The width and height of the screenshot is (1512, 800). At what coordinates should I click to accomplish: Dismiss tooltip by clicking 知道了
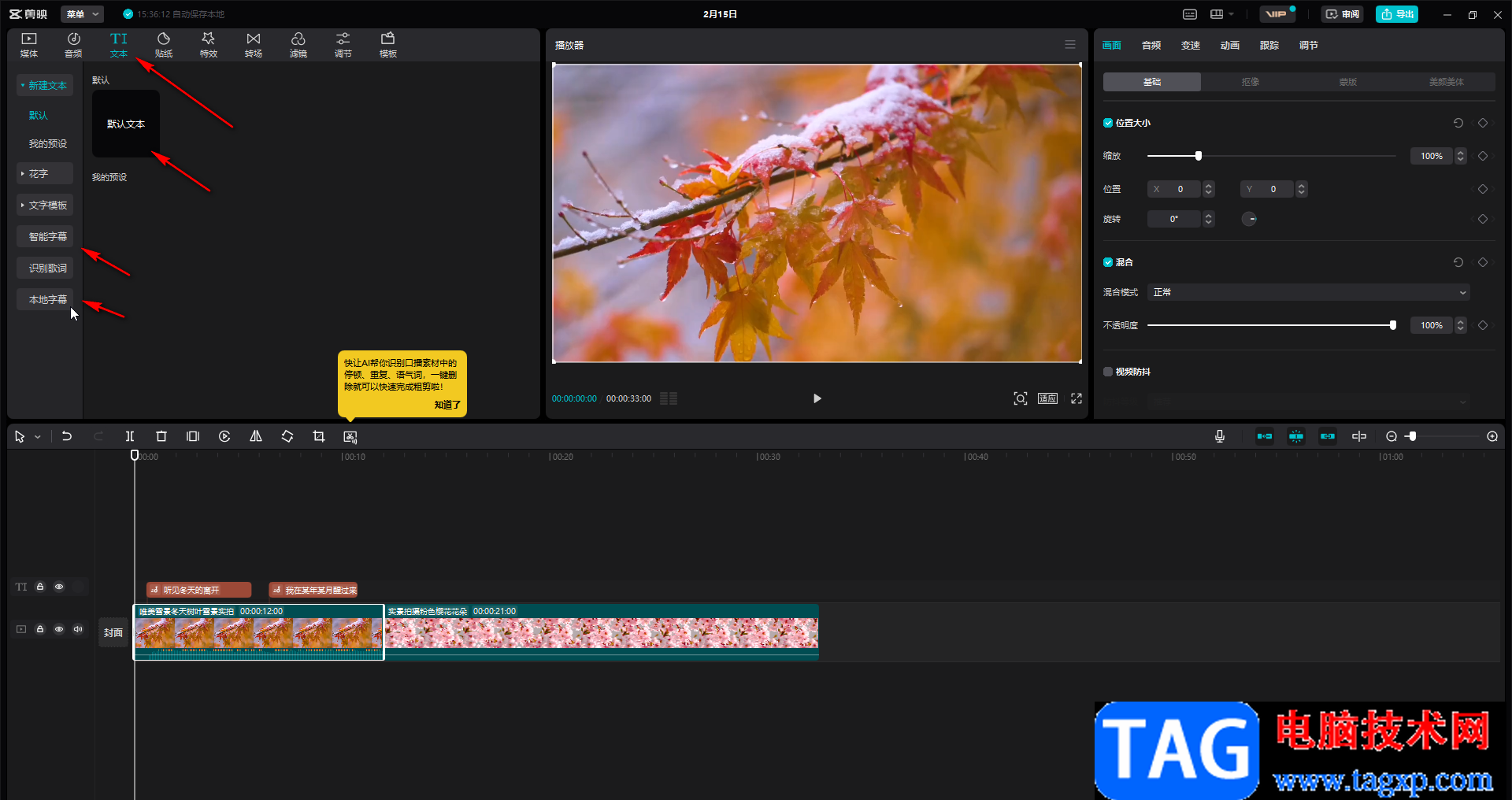click(447, 405)
